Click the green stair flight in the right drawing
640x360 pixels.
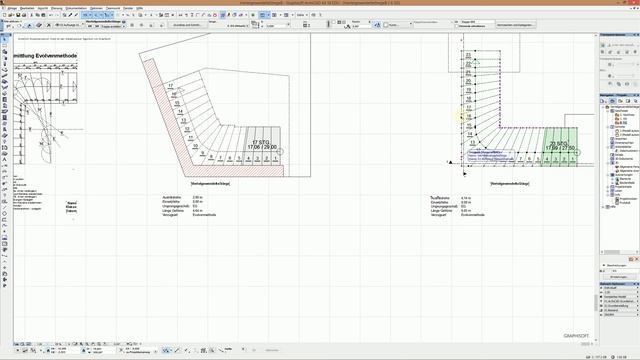[x=560, y=146]
